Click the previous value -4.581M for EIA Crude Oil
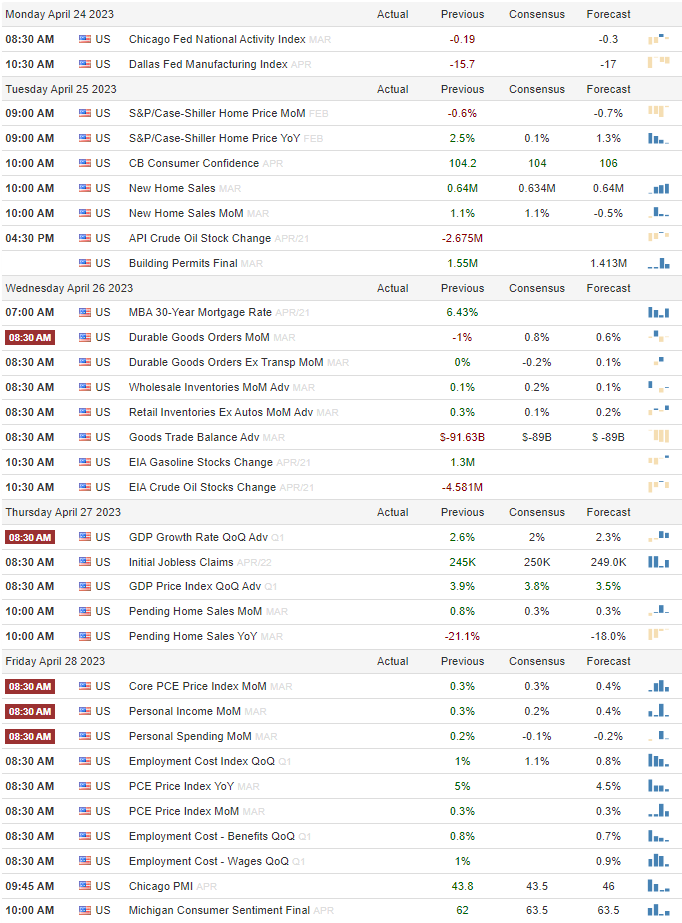Viewport: 682px width, 923px height. tap(462, 487)
